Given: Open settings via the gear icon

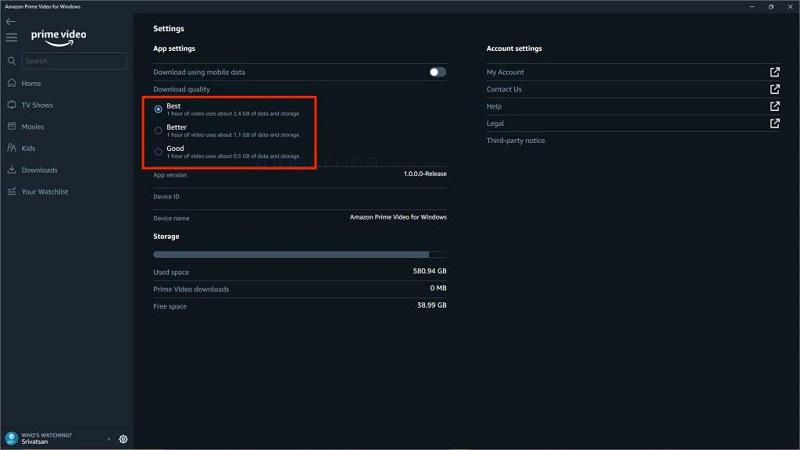Looking at the screenshot, I should click(x=123, y=439).
